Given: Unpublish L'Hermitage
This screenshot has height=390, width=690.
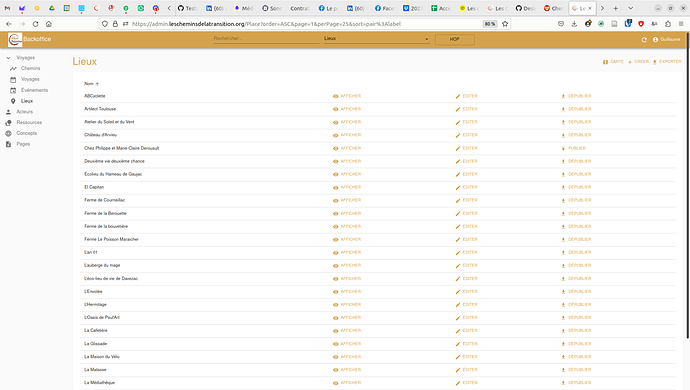Looking at the screenshot, I should click(x=576, y=305).
